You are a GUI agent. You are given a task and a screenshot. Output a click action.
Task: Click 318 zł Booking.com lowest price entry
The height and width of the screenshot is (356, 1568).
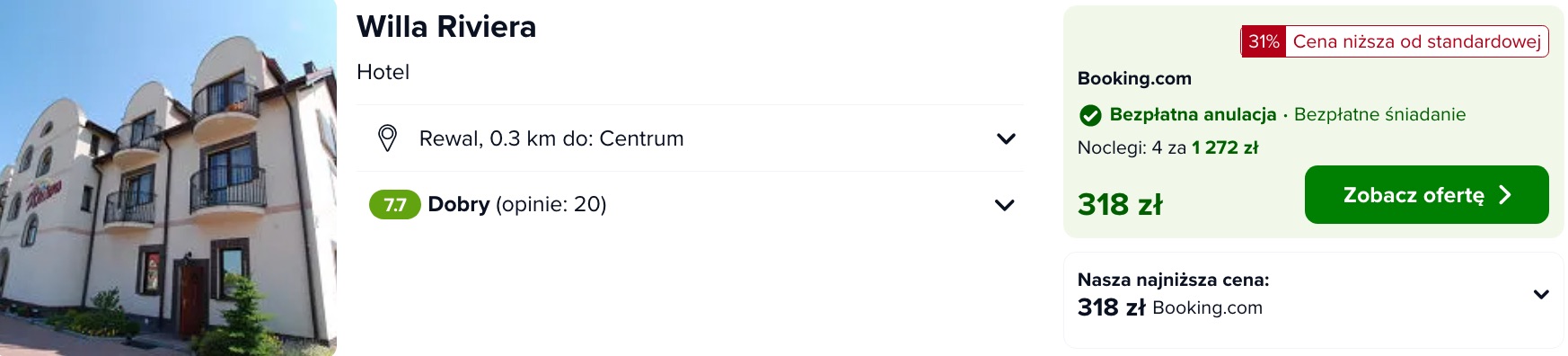1170,307
